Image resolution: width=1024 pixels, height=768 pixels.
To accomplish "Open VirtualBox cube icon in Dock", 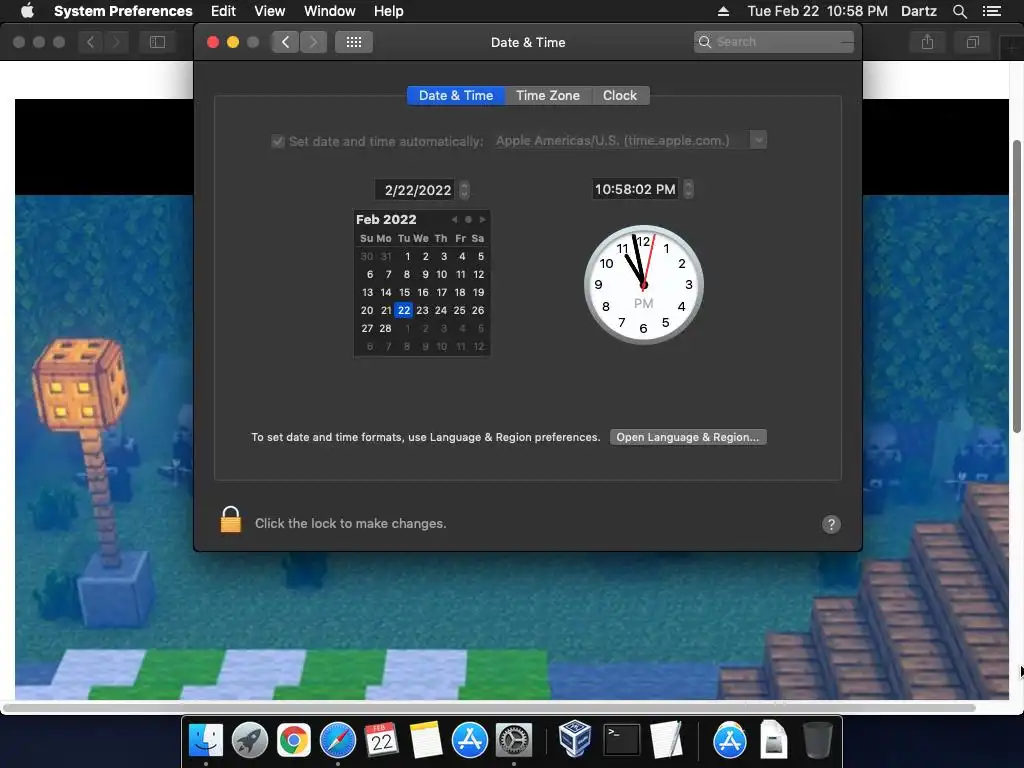I will [575, 739].
